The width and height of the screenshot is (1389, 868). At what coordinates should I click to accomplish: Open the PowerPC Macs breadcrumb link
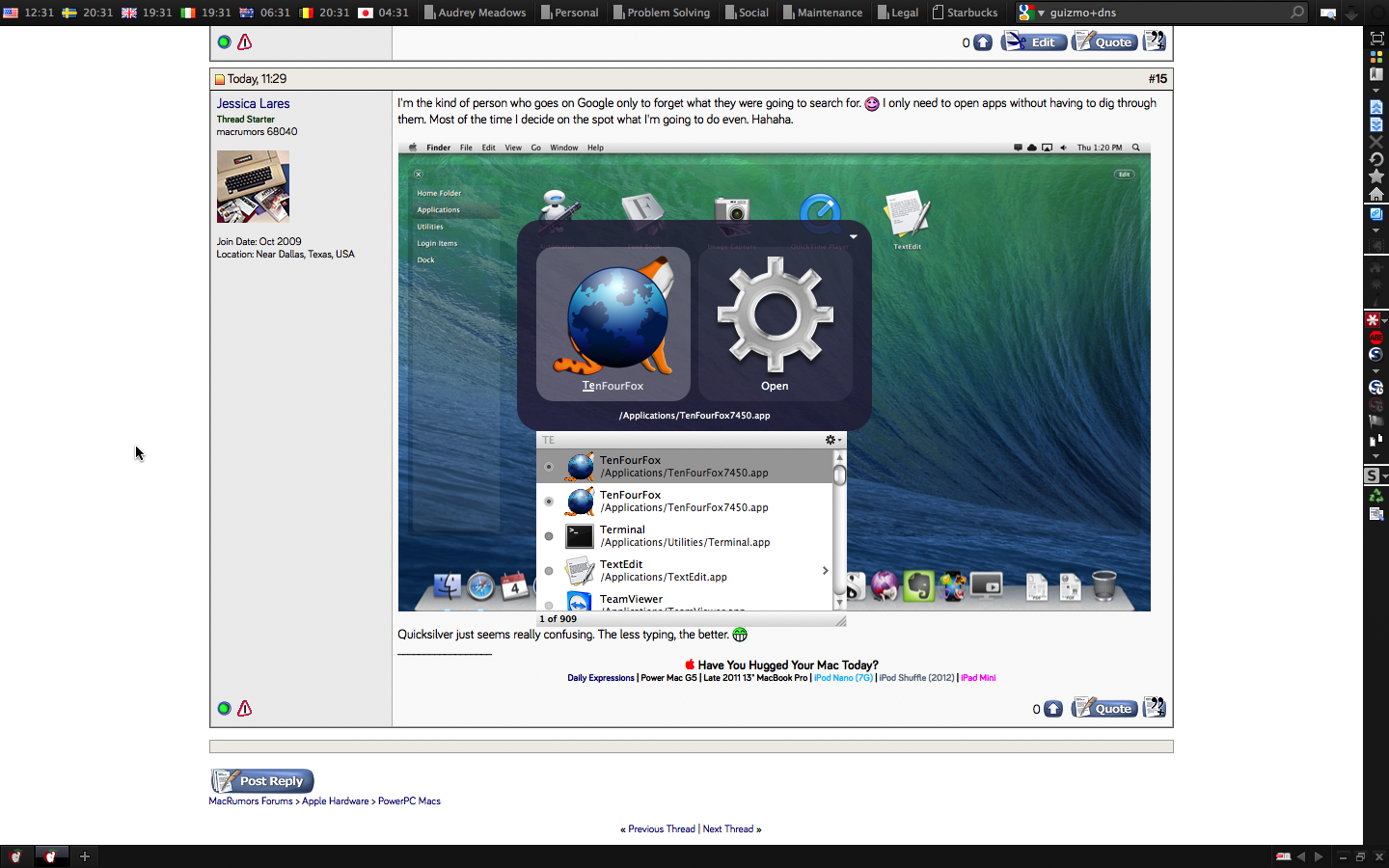pyautogui.click(x=409, y=800)
